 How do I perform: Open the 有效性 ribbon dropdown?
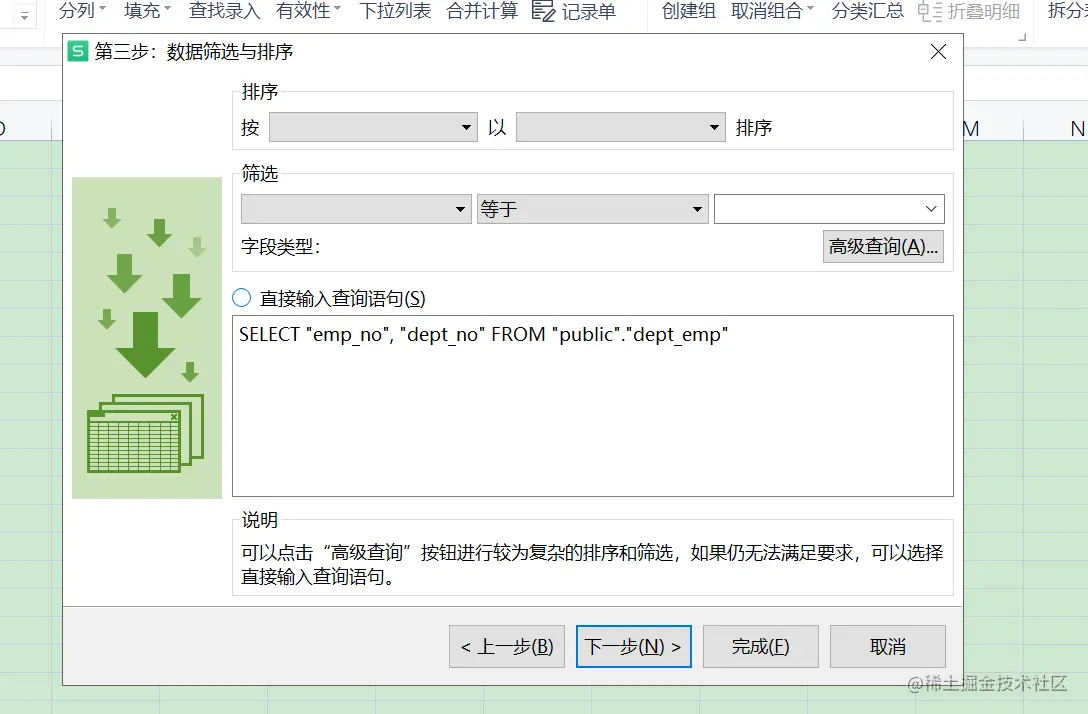point(308,10)
